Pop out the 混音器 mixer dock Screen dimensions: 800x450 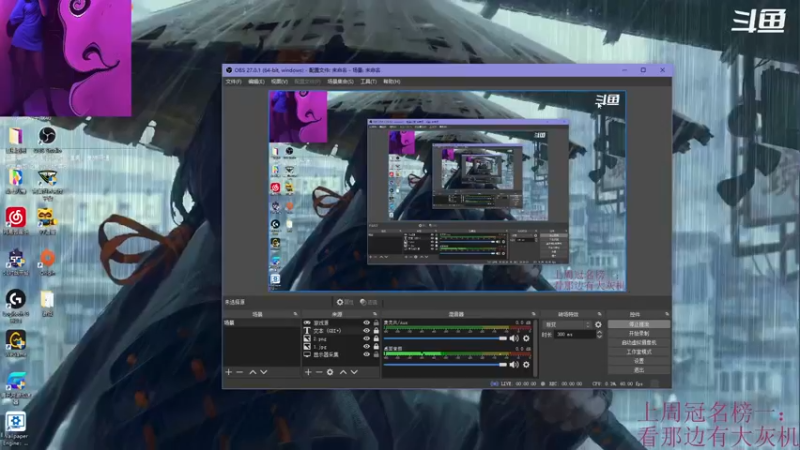coord(534,314)
